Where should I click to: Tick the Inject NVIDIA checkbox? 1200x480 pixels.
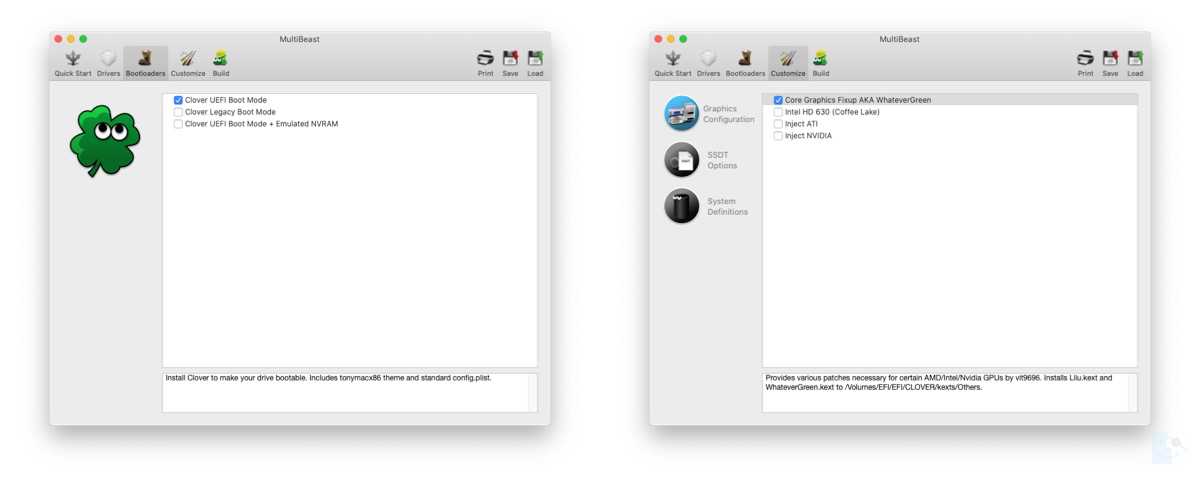pyautogui.click(x=778, y=136)
